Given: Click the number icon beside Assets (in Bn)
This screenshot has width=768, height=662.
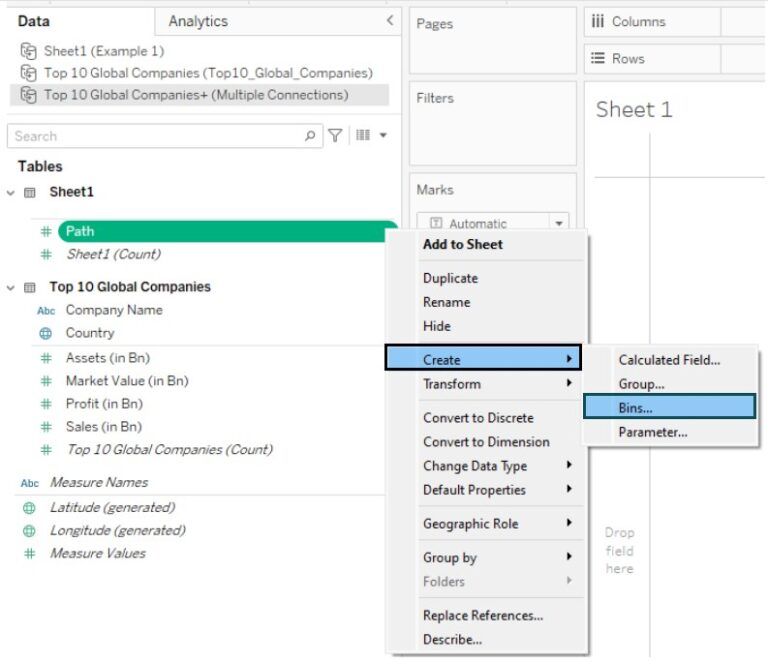Looking at the screenshot, I should pos(46,358).
